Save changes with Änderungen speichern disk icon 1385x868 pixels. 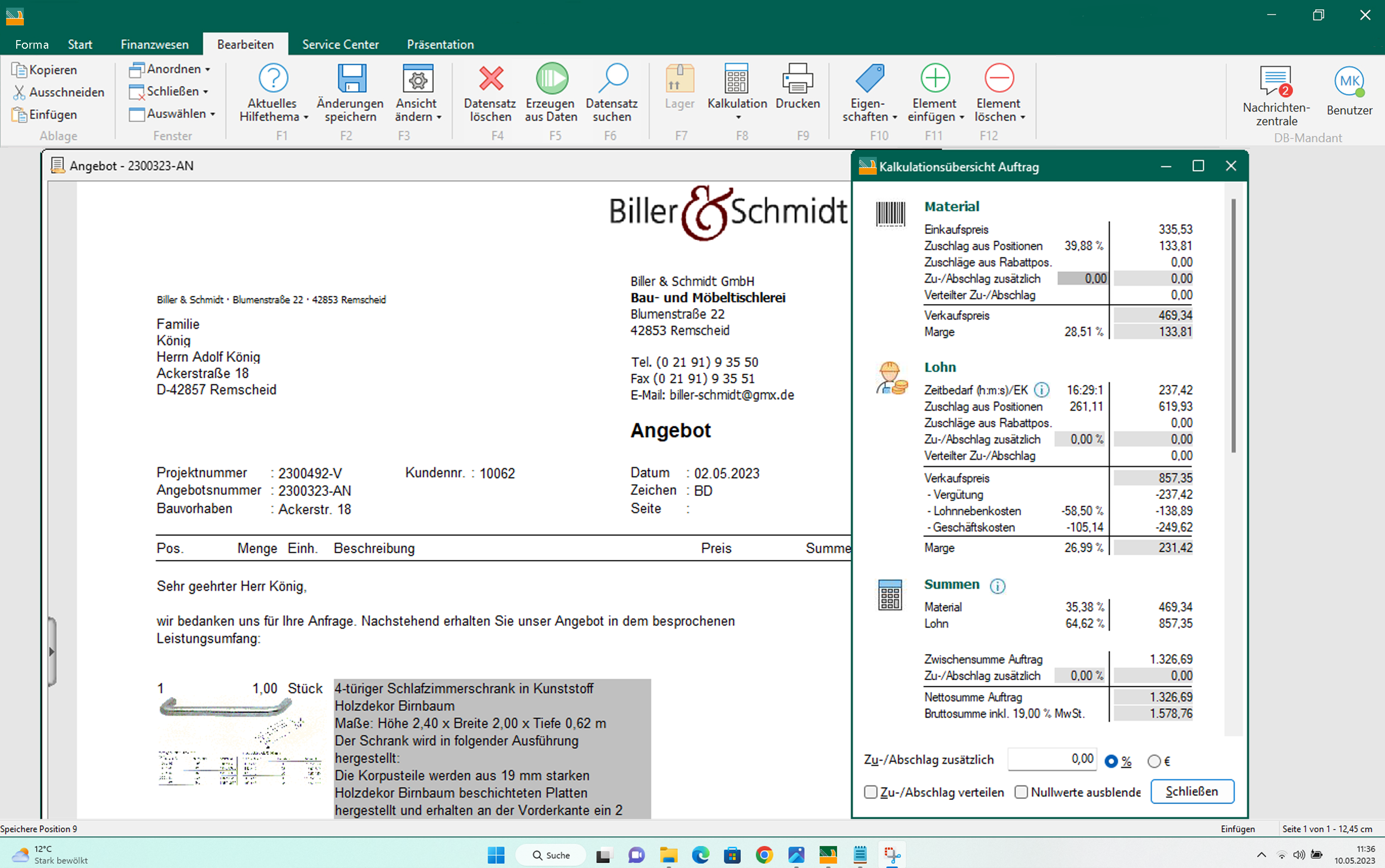click(x=351, y=78)
